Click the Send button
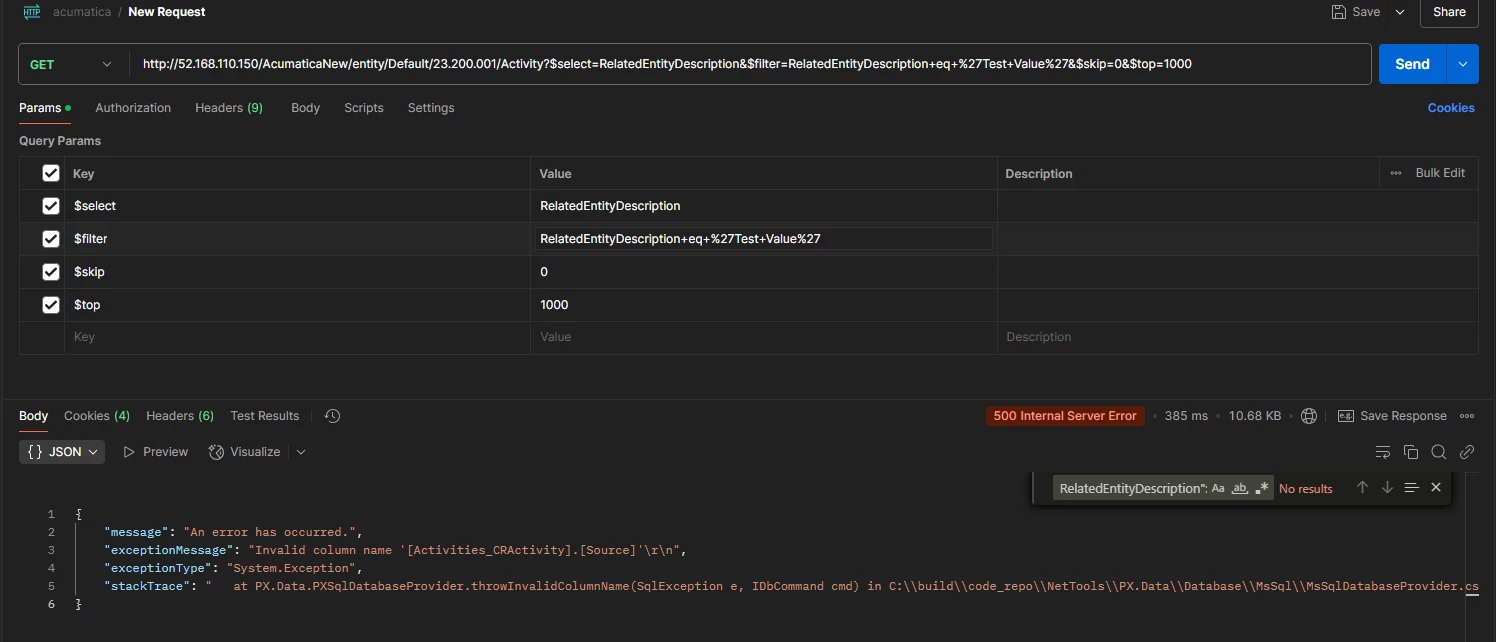 (1412, 63)
